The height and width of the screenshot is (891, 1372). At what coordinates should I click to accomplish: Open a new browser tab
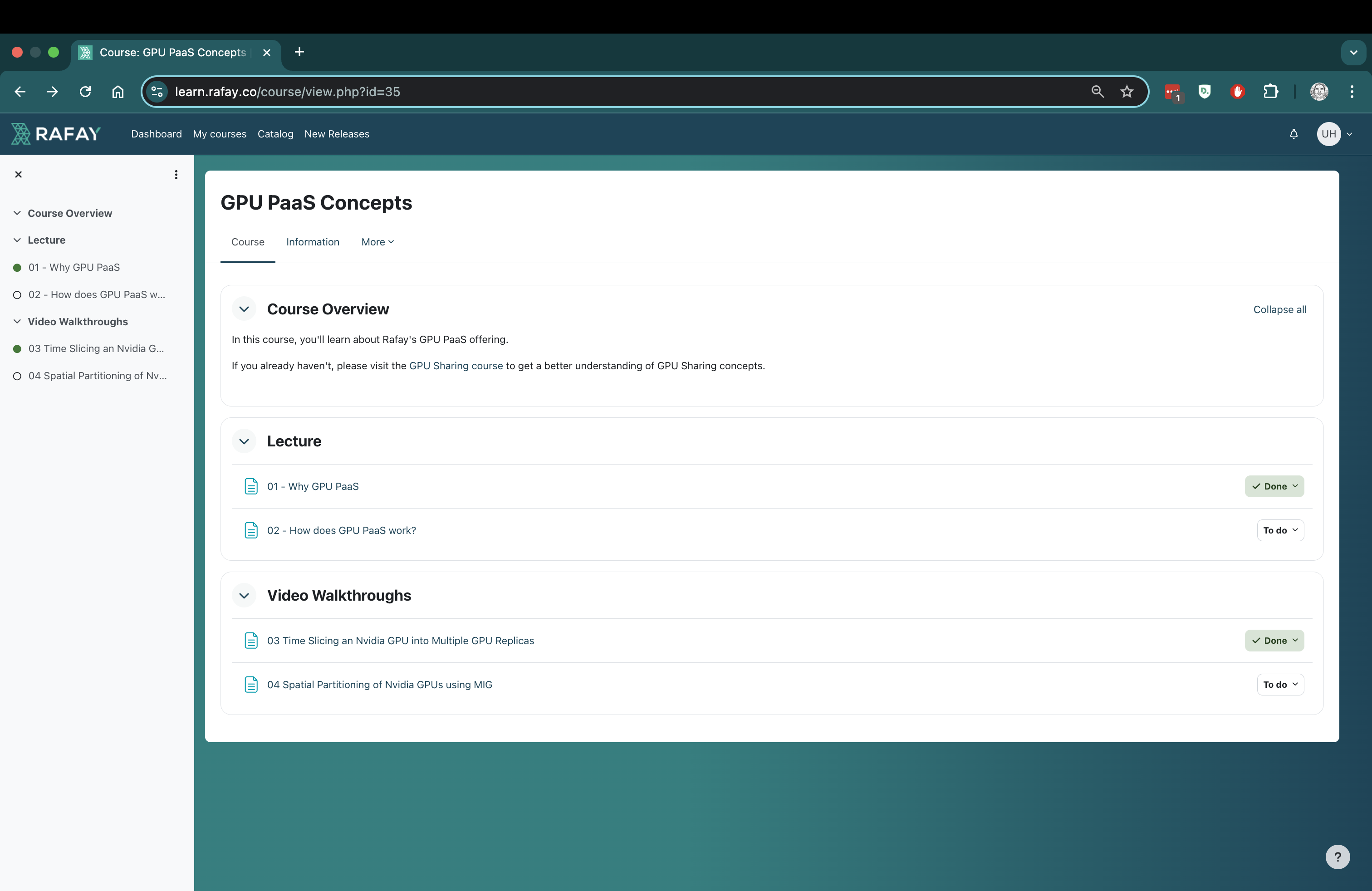point(299,52)
